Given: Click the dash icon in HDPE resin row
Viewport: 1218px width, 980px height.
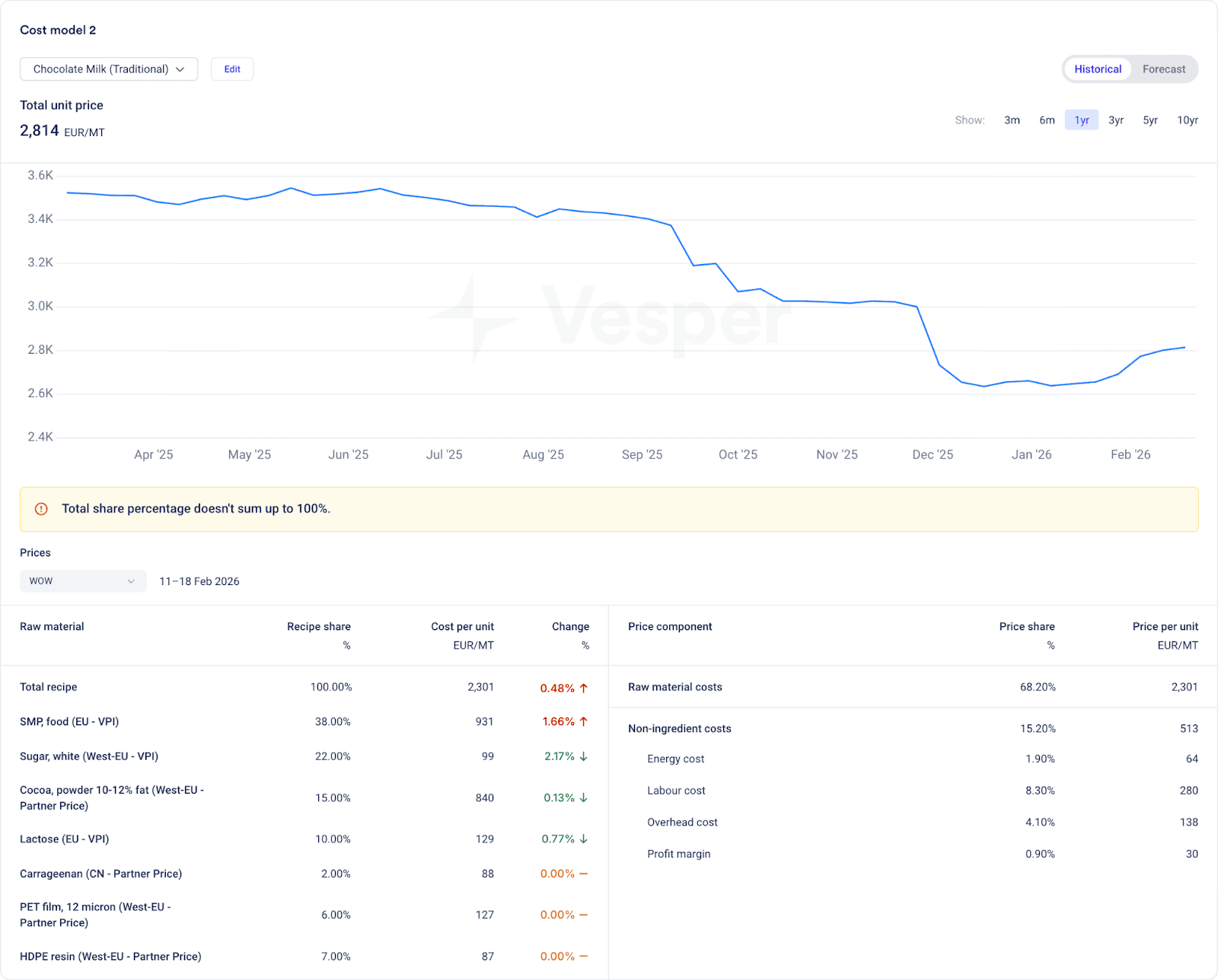Looking at the screenshot, I should [x=584, y=956].
